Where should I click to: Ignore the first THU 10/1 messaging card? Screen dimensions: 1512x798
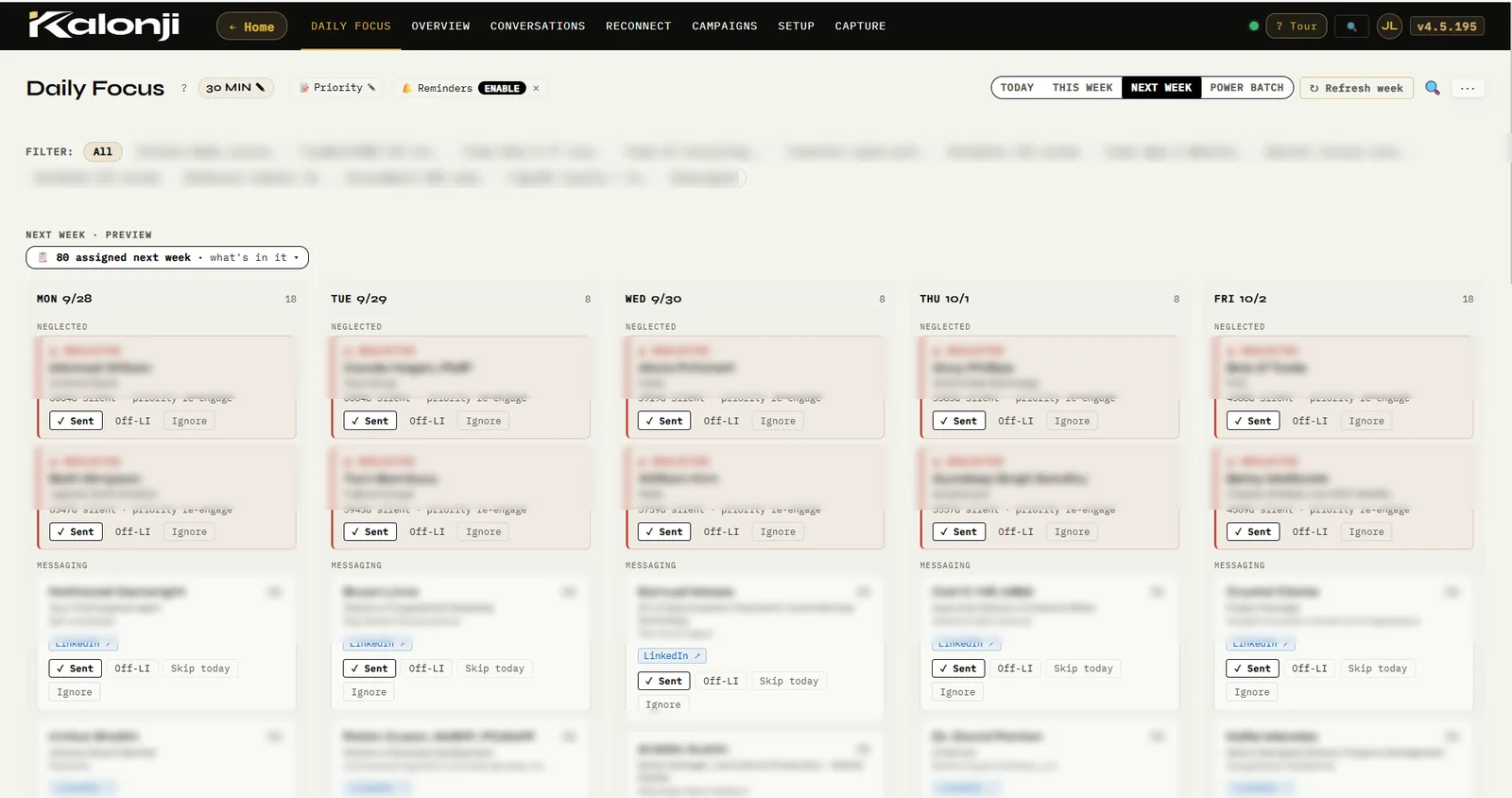(x=957, y=692)
